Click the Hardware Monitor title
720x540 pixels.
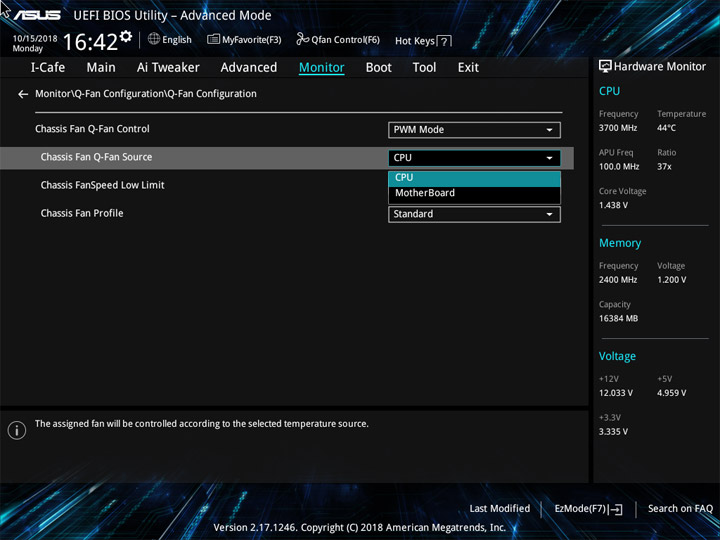[x=659, y=67]
